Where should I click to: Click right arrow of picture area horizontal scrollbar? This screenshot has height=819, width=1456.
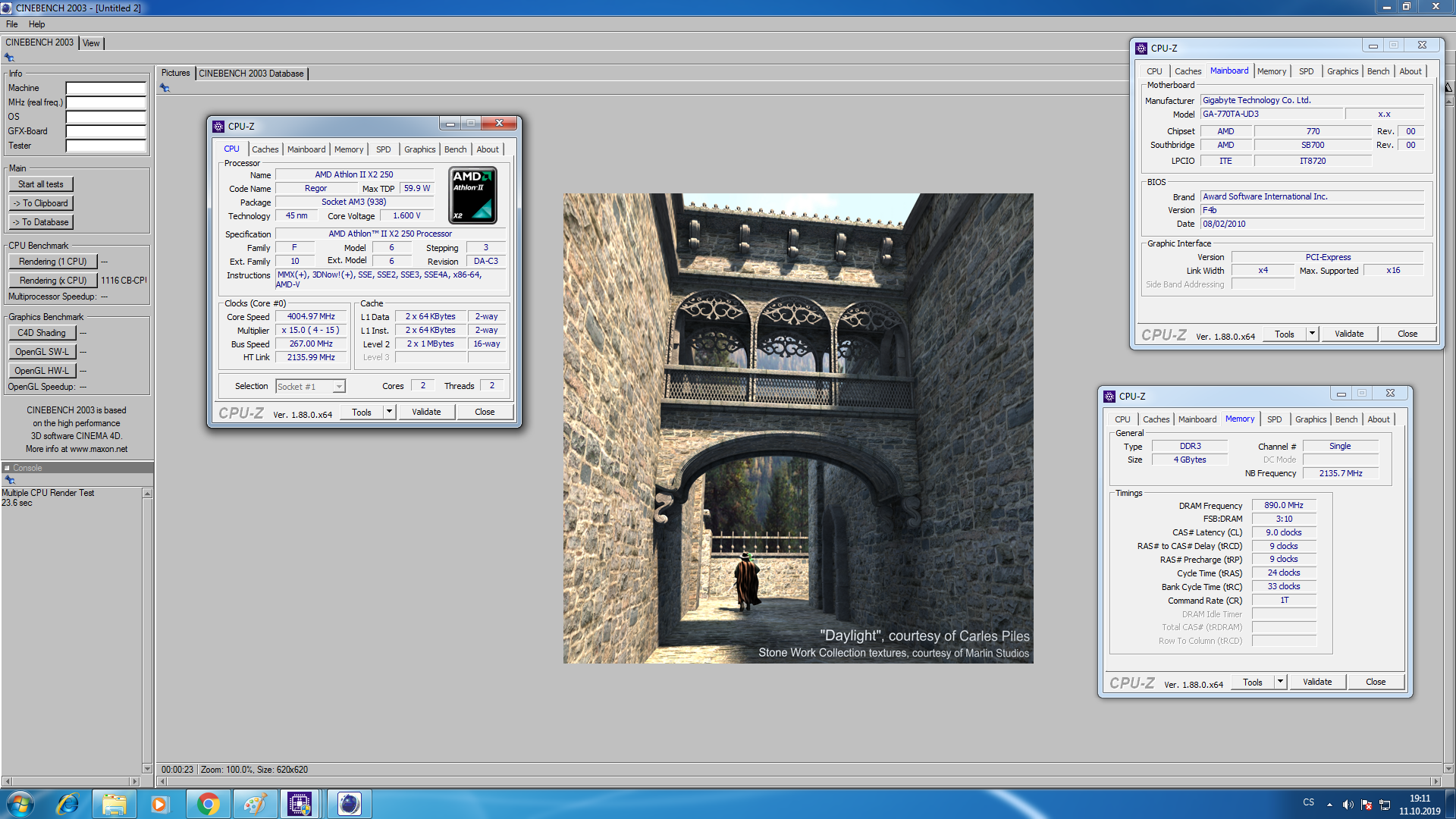pyautogui.click(x=1435, y=781)
